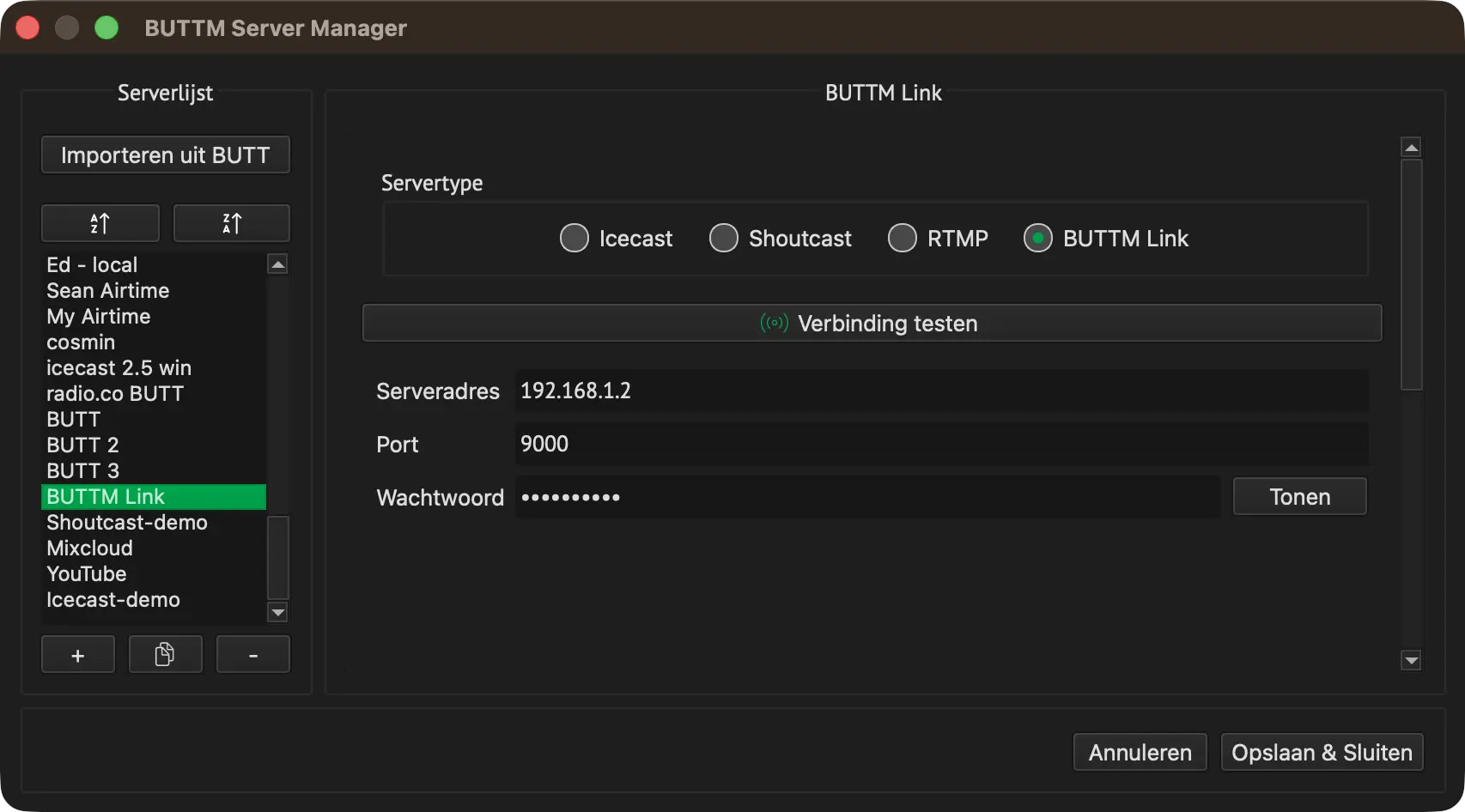Click Opslaan & Sluiten button

tap(1322, 752)
